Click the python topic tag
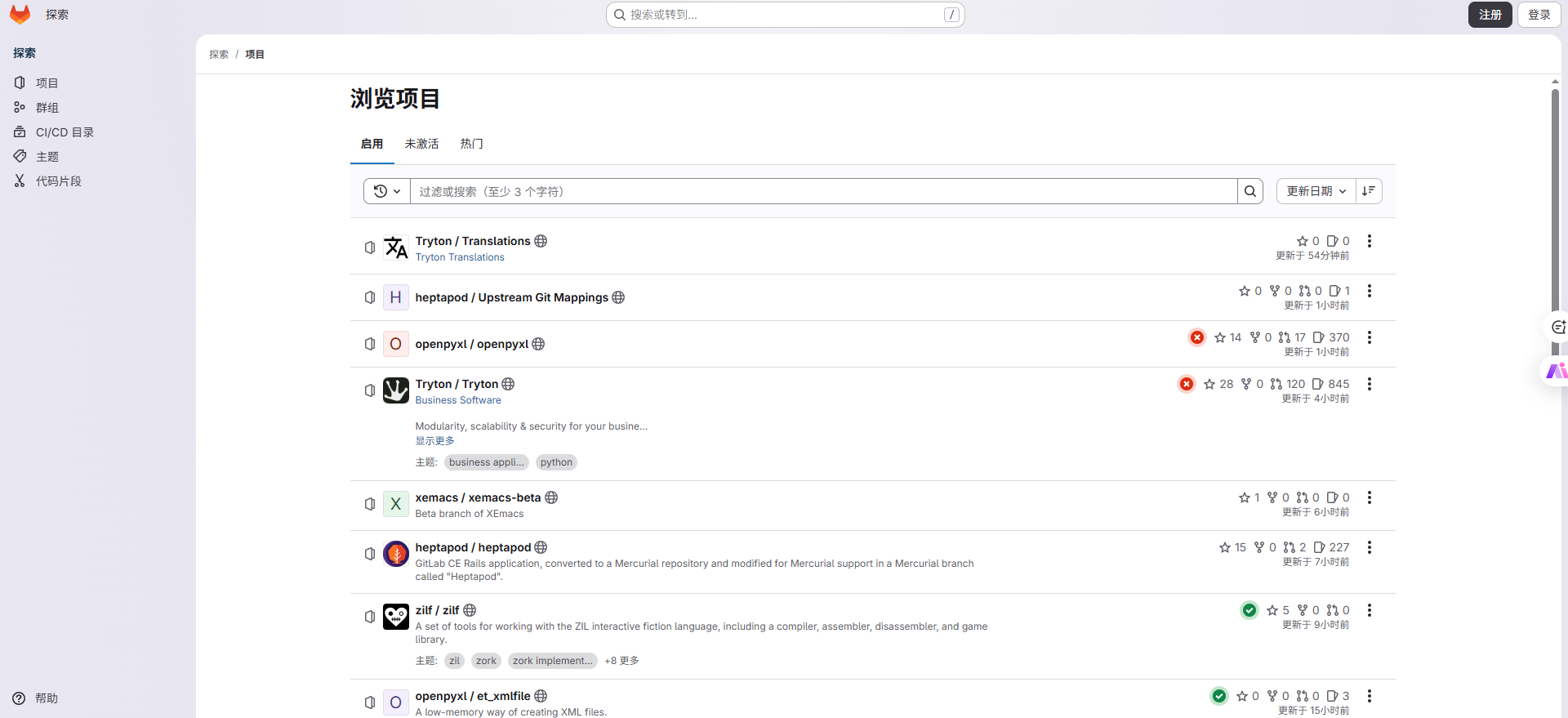The width and height of the screenshot is (1568, 718). pos(556,462)
